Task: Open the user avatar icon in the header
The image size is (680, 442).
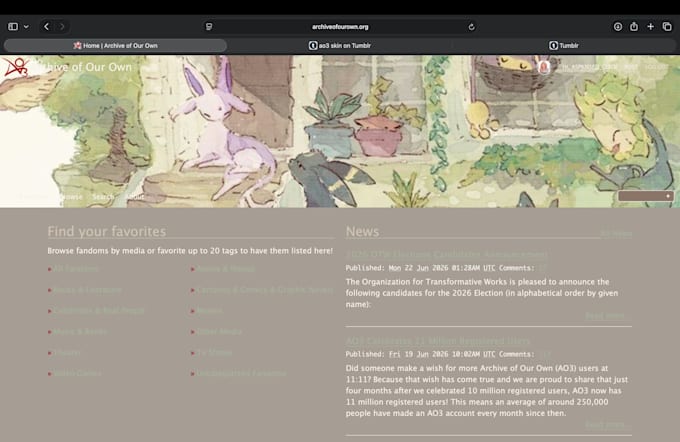Action: click(x=544, y=67)
